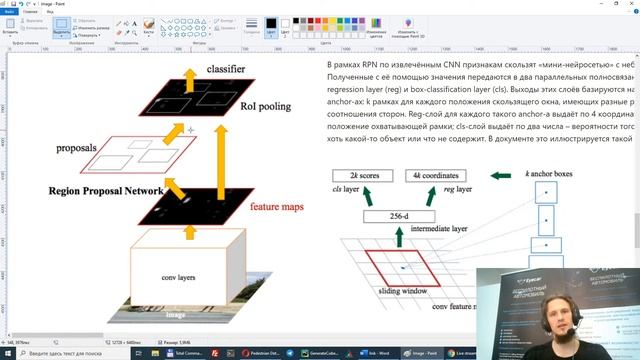640x360 pixels.
Task: Pick the Curve shape
Action: pos(170,21)
